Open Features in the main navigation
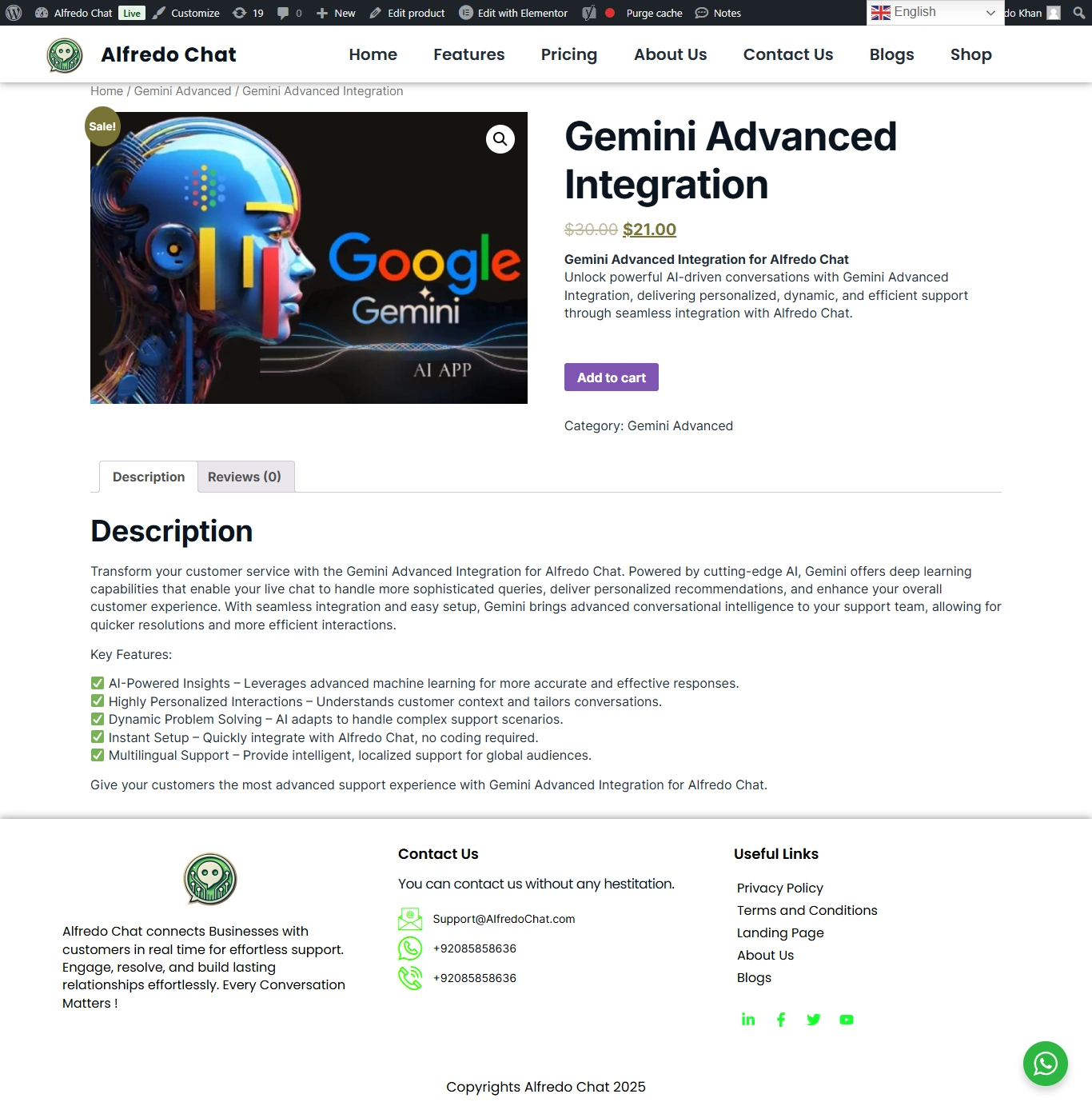1092x1110 pixels. tap(469, 54)
